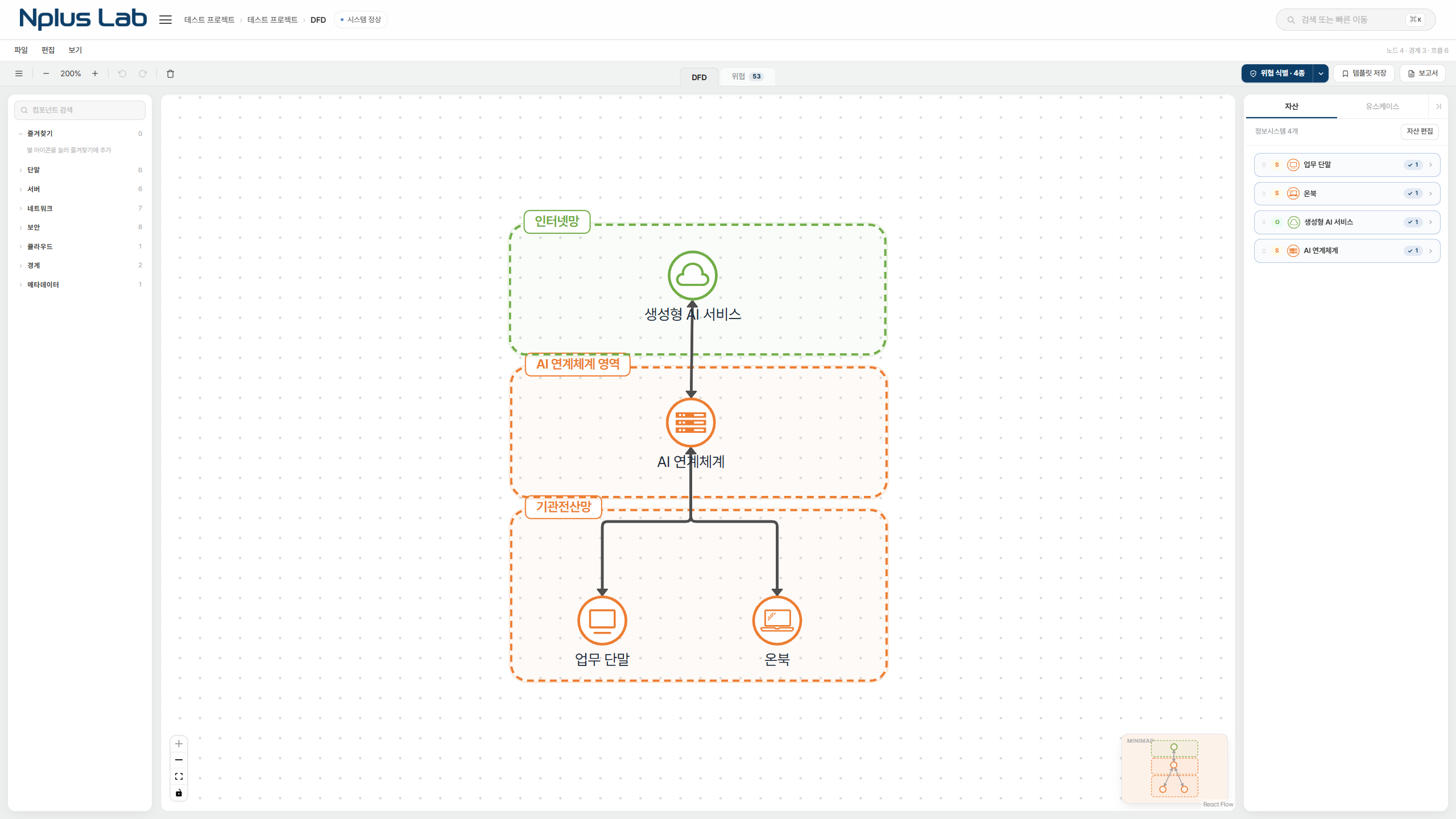Click the 시스템 정상 status badge
The width and height of the screenshot is (1456, 819).
coord(361,20)
